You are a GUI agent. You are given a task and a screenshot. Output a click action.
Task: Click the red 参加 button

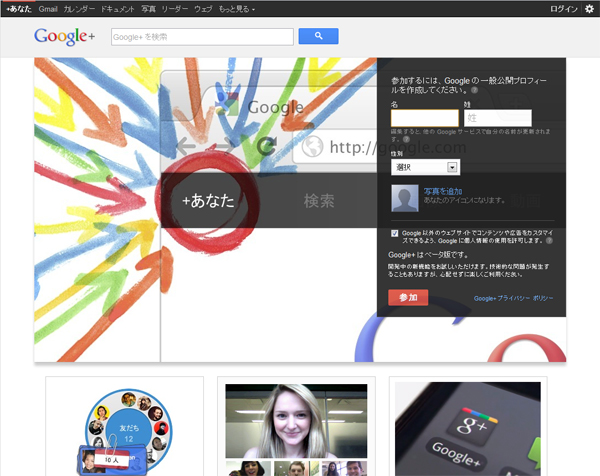tap(408, 297)
